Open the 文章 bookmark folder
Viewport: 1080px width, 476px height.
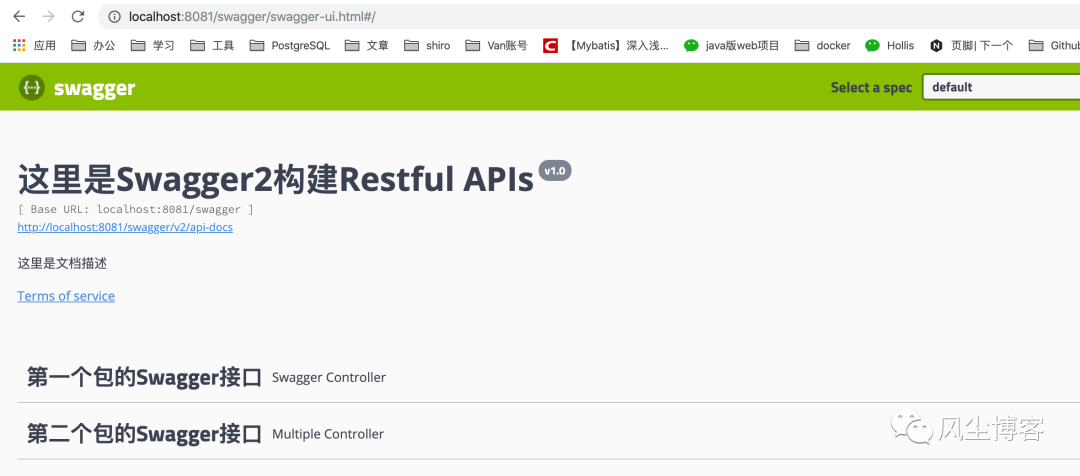pyautogui.click(x=366, y=45)
